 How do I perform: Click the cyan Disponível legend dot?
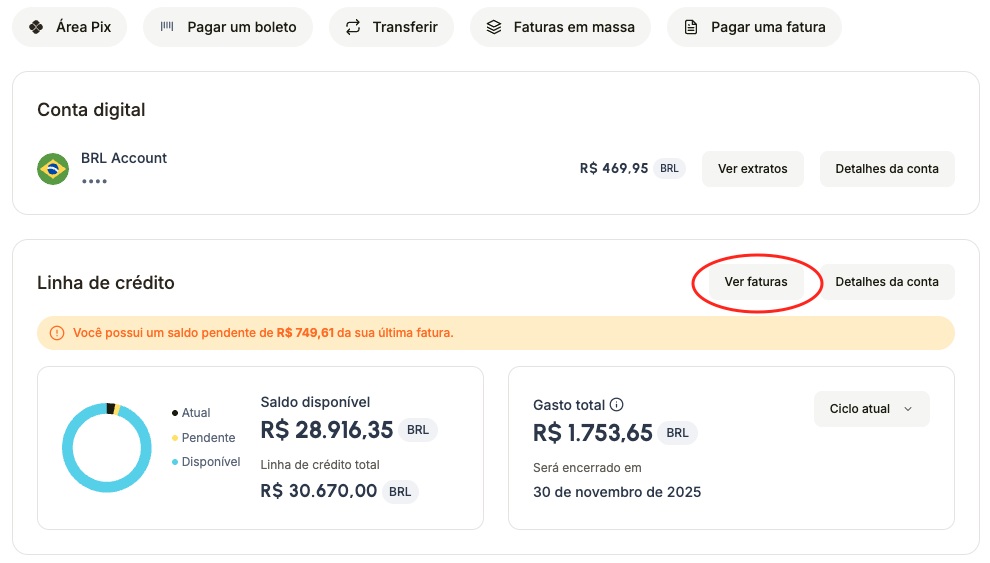pos(175,462)
